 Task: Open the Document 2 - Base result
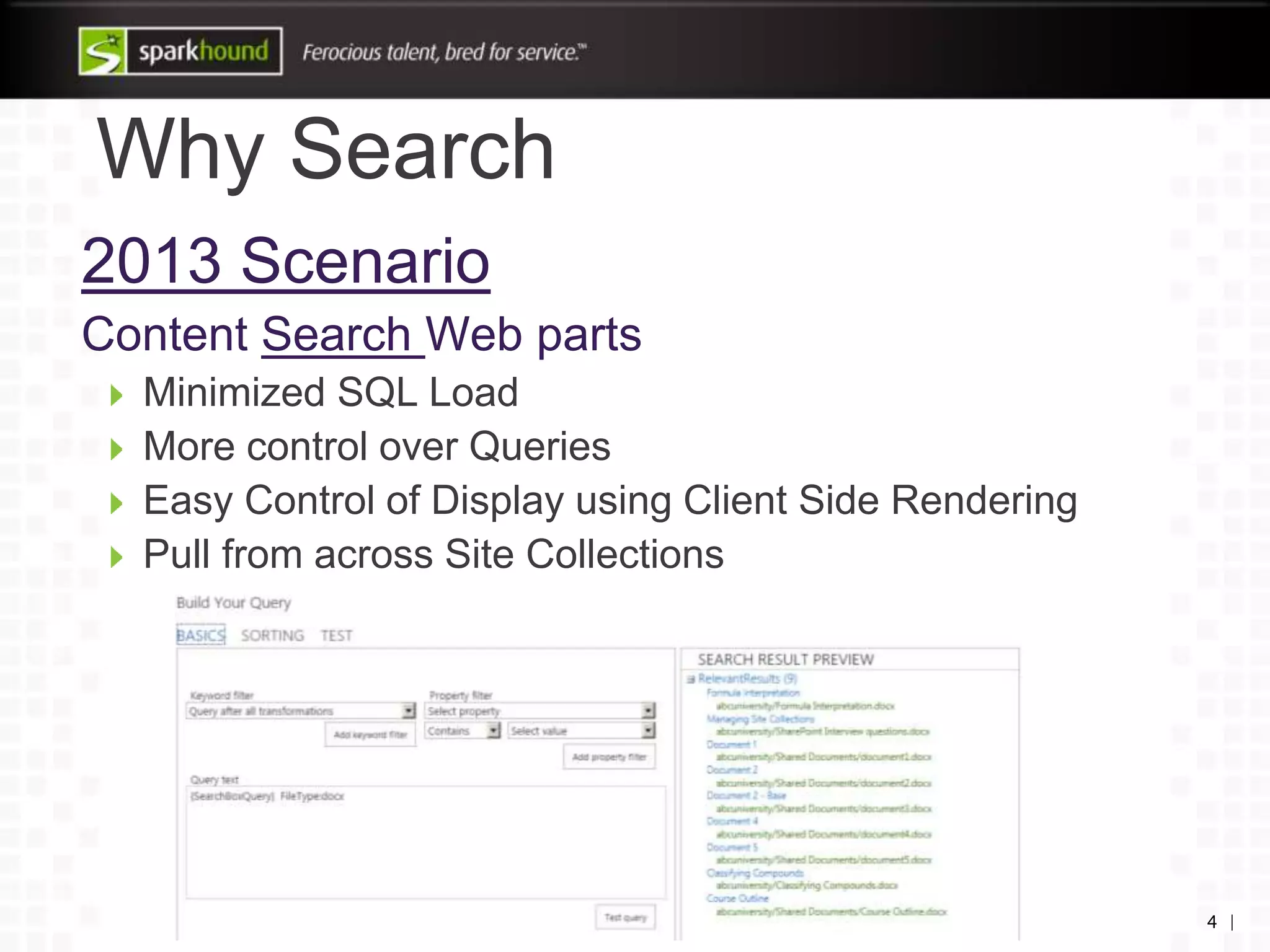coord(746,795)
